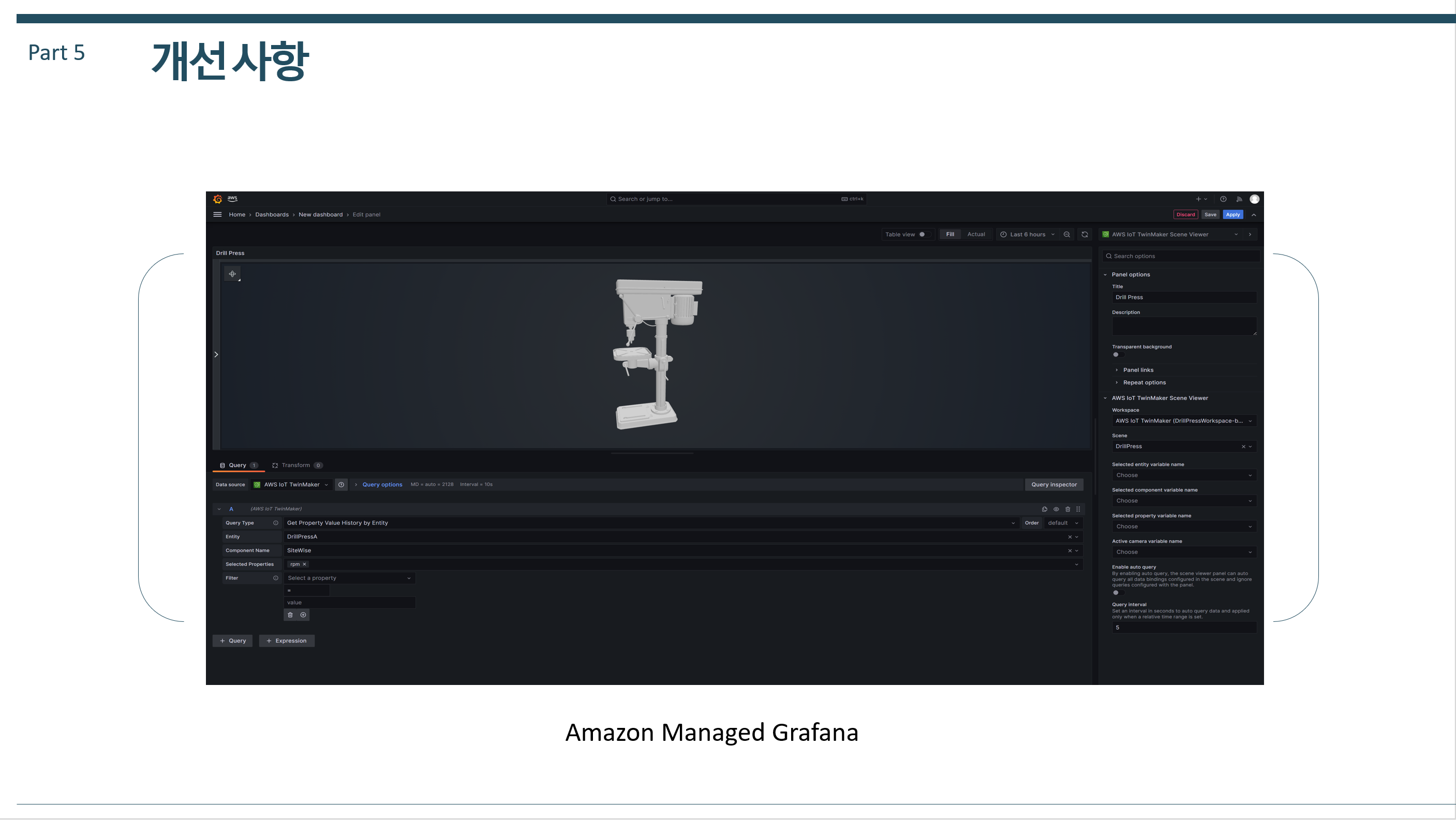Click the Discard button
The width and height of the screenshot is (1456, 820).
click(x=1185, y=215)
